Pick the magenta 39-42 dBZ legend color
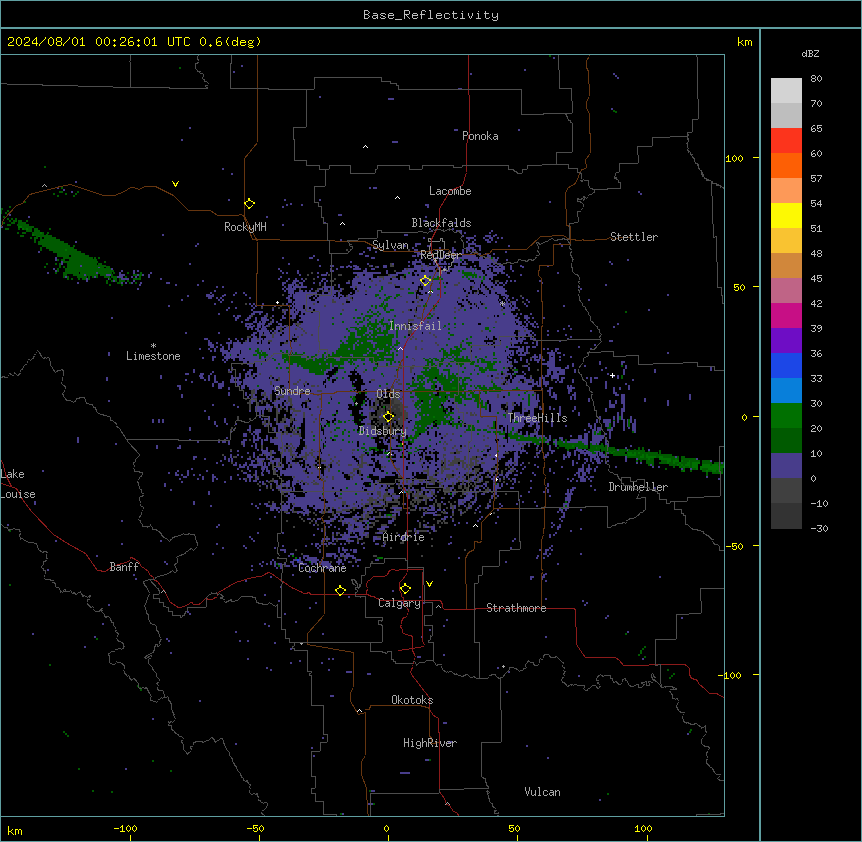This screenshot has width=862, height=842. 786,315
